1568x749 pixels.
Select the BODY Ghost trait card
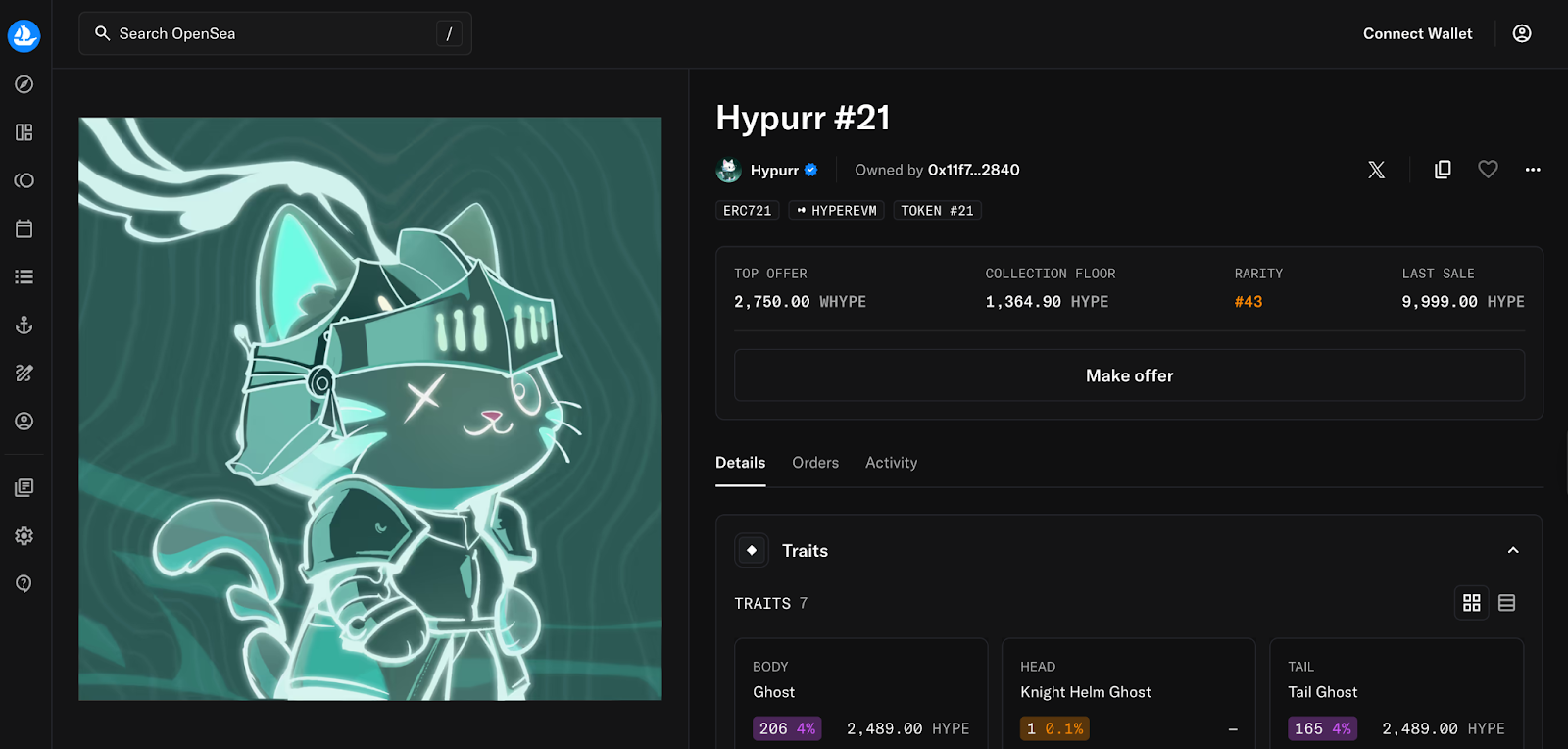(861, 694)
